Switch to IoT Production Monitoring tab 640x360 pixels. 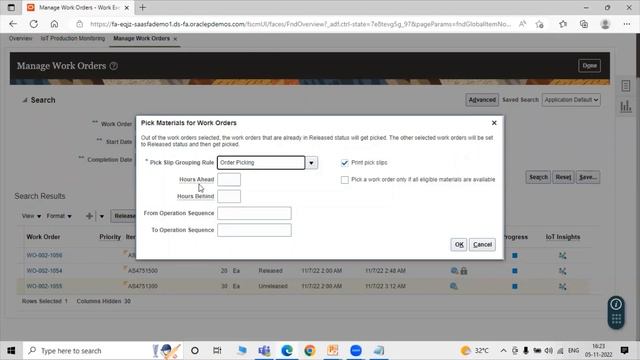[x=73, y=38]
